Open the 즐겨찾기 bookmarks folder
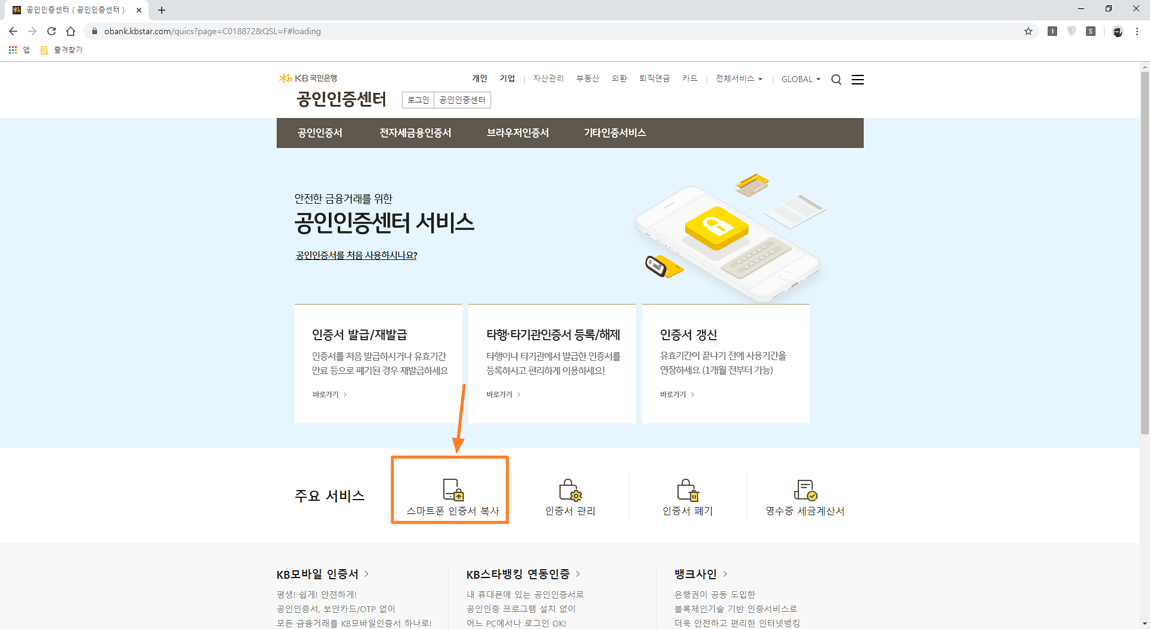The height and width of the screenshot is (629, 1150). click(62, 50)
